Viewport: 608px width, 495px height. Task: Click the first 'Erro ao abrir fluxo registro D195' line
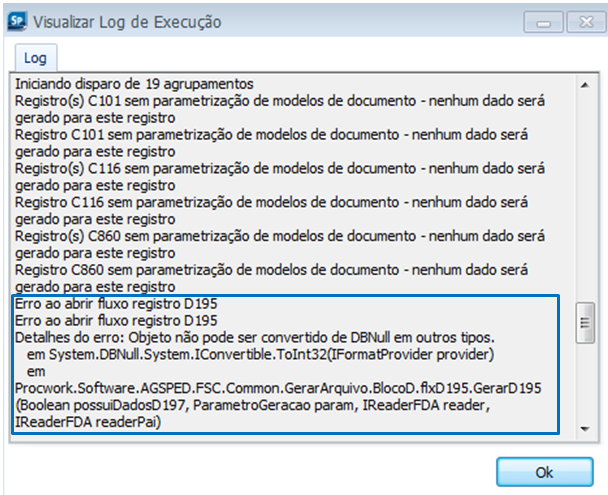117,304
